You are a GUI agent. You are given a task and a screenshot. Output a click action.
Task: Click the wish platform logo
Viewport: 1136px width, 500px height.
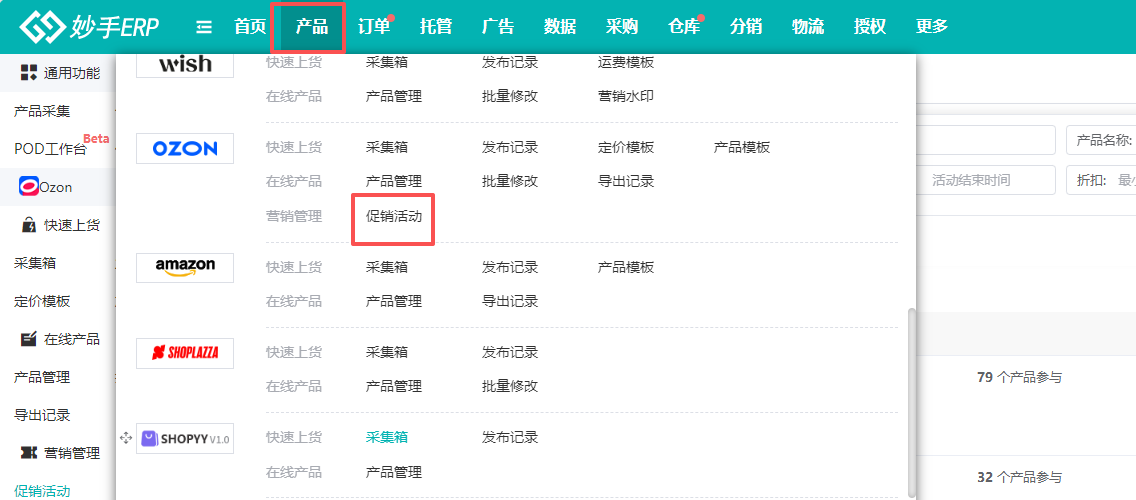click(x=185, y=64)
